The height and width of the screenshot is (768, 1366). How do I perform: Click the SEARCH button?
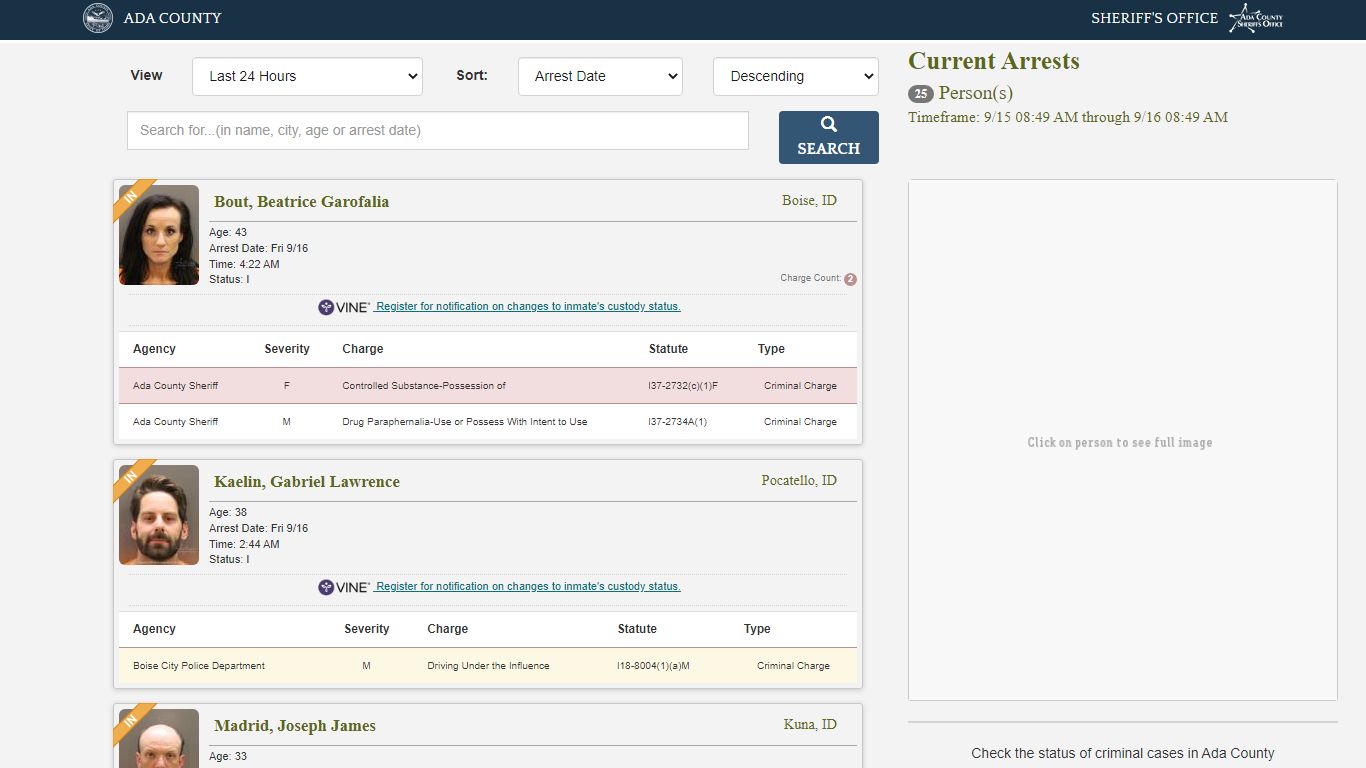click(829, 137)
